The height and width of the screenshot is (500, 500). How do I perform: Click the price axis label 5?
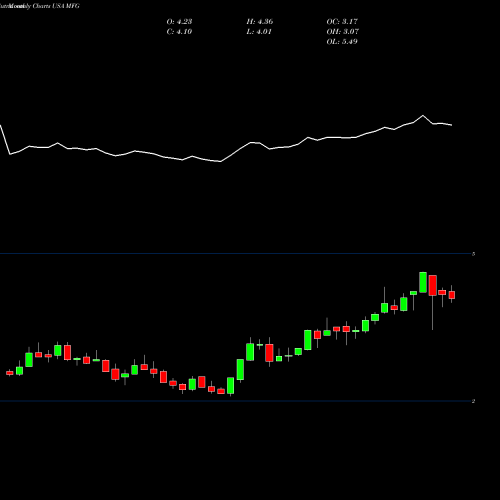[x=473, y=254]
